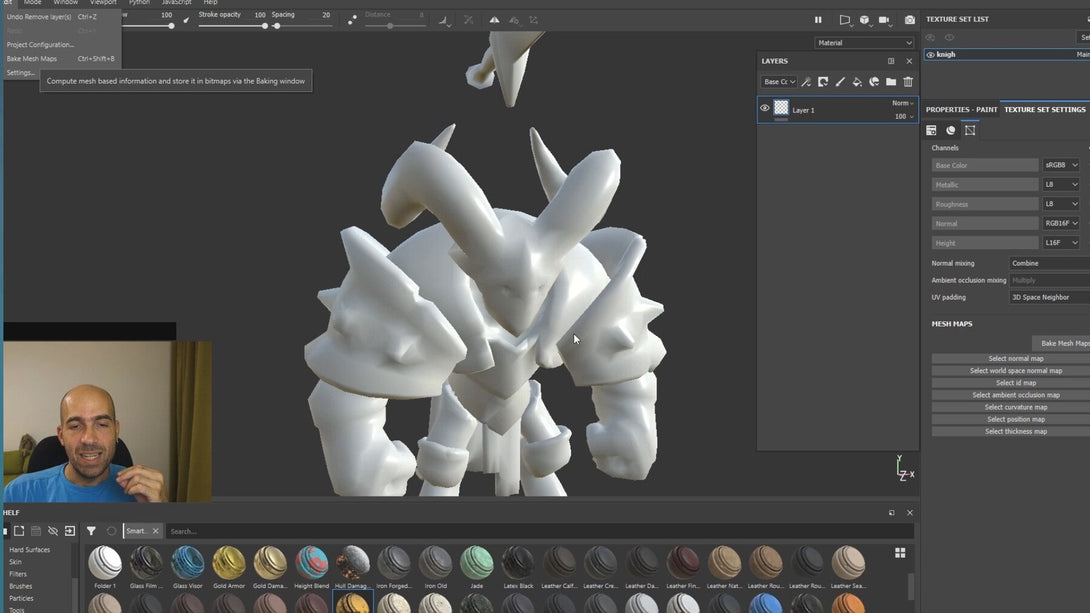The image size is (1090, 613).
Task: Open Layer 1 opacity 100 dropdown
Action: tap(904, 117)
